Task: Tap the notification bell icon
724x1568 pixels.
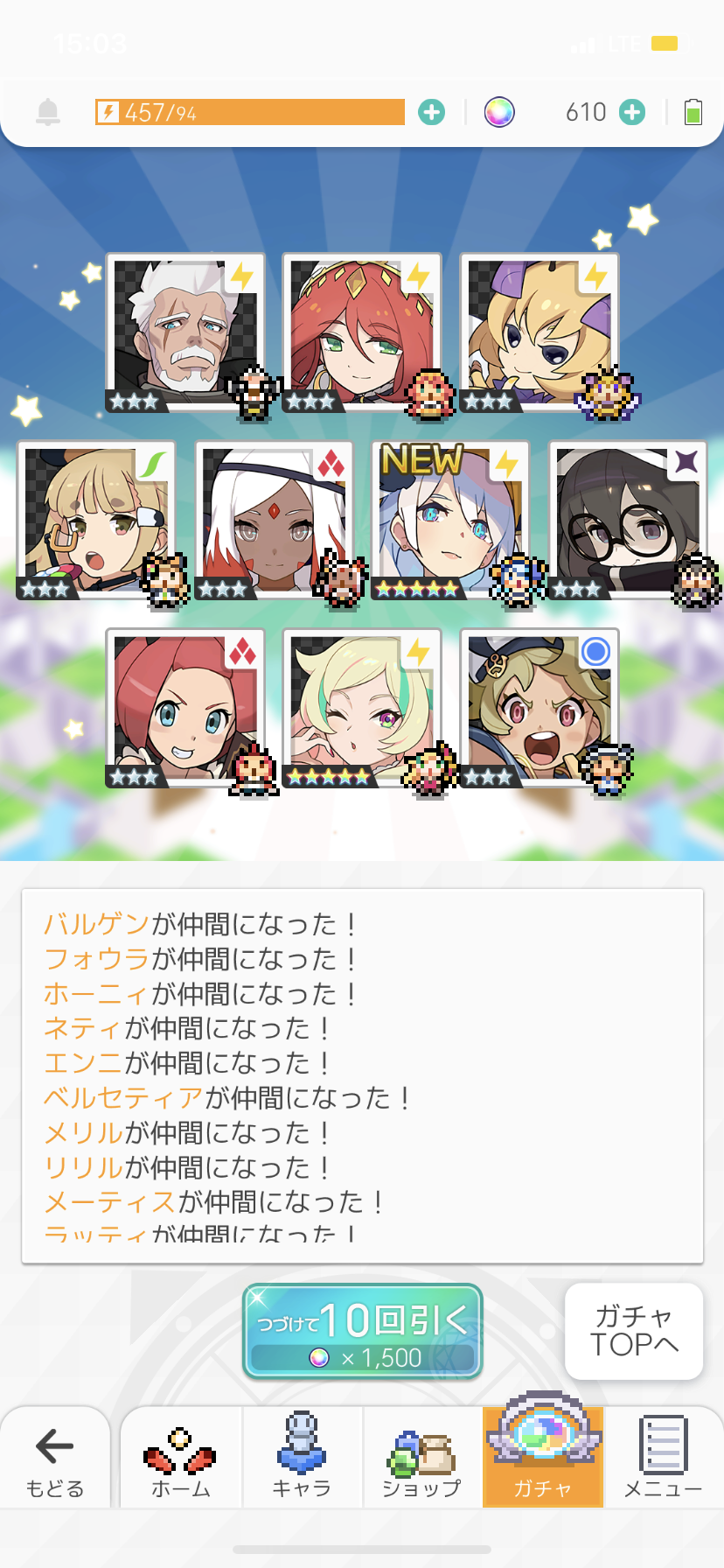Action: click(48, 112)
